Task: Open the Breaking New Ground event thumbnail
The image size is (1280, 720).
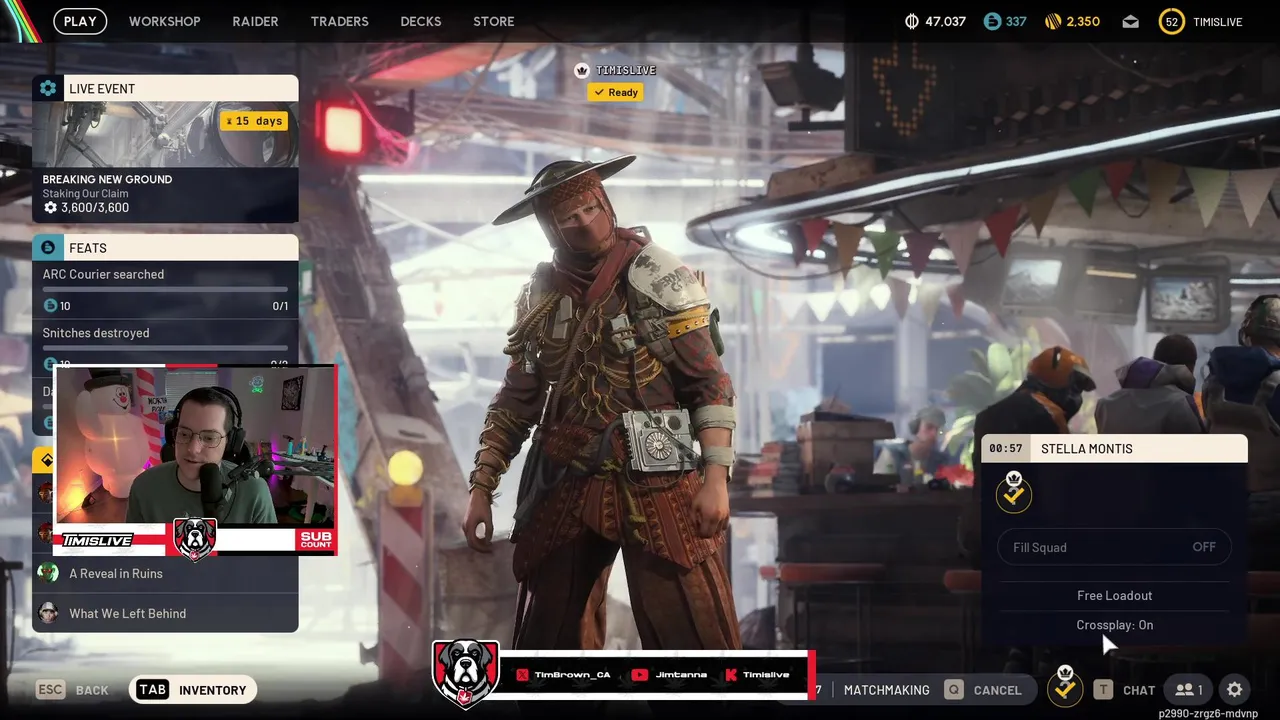Action: point(165,134)
